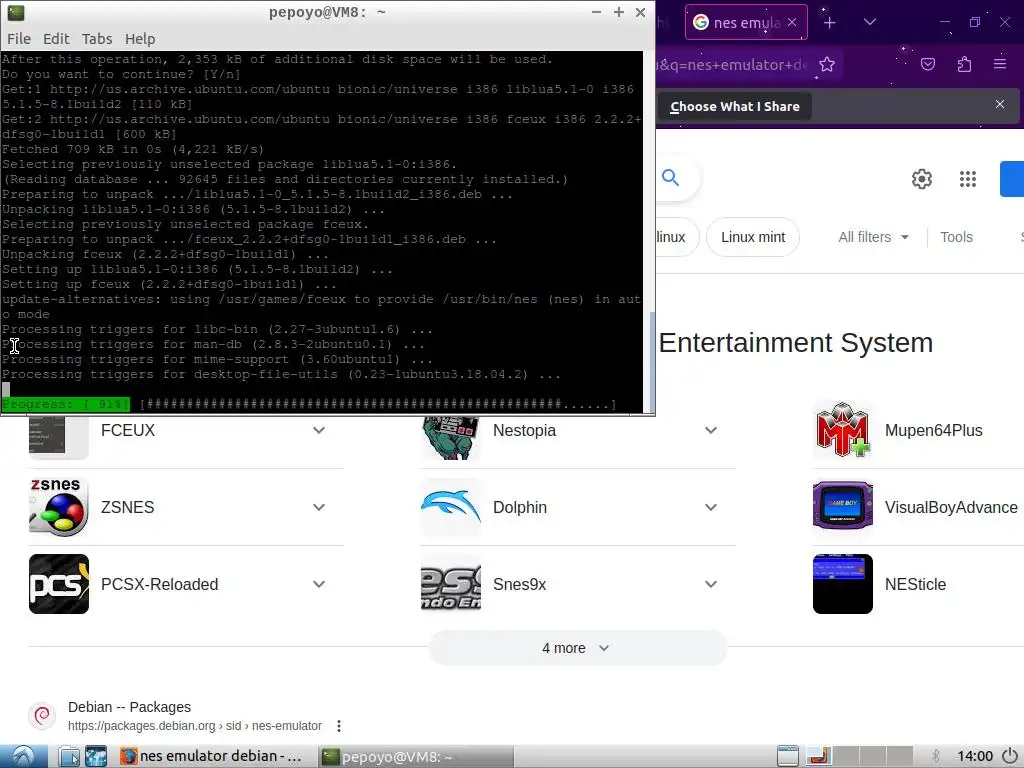
Task: Close the 'nes emula' Firefox tab
Action: tap(792, 22)
